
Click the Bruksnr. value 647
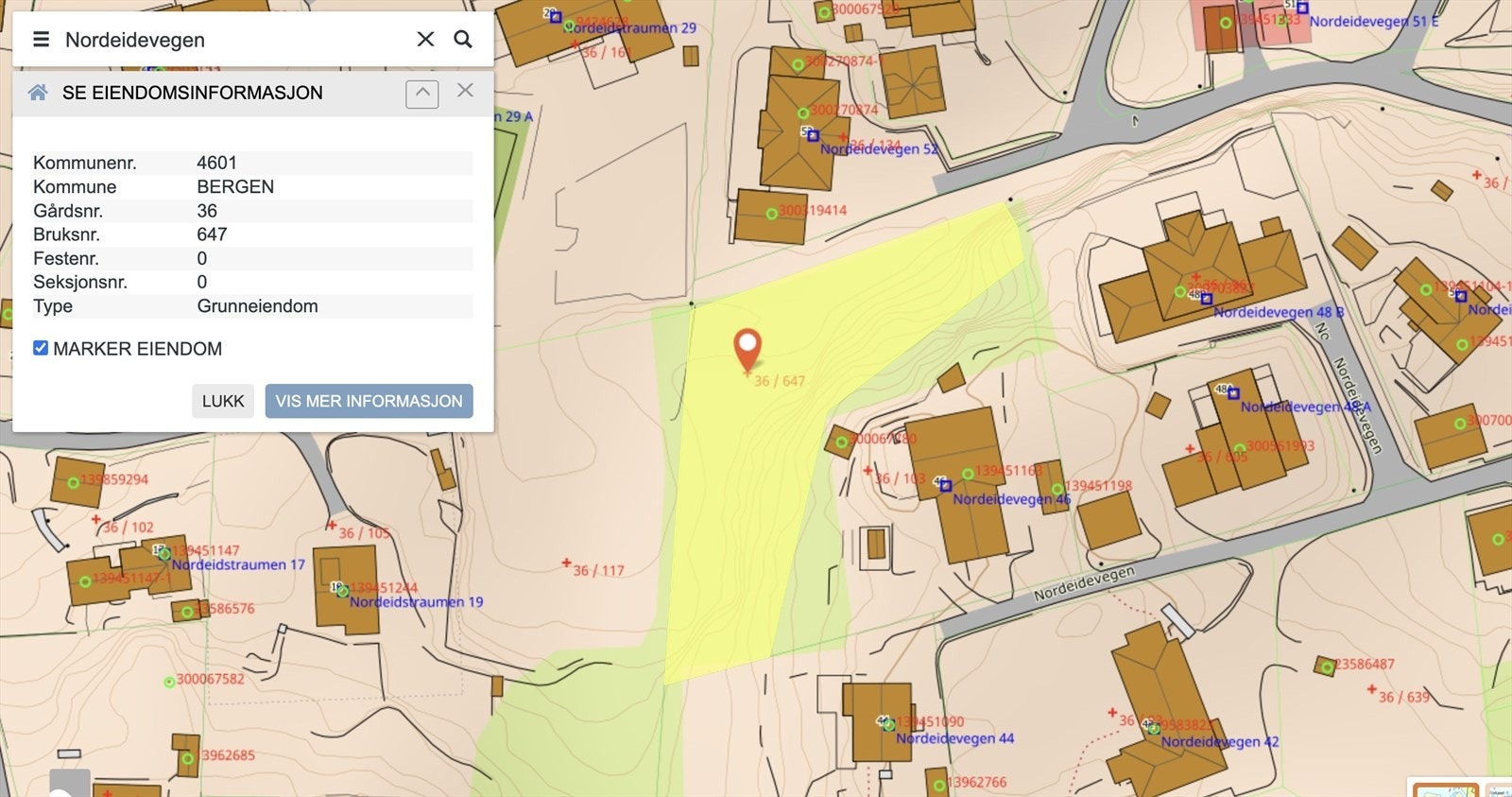tap(213, 234)
